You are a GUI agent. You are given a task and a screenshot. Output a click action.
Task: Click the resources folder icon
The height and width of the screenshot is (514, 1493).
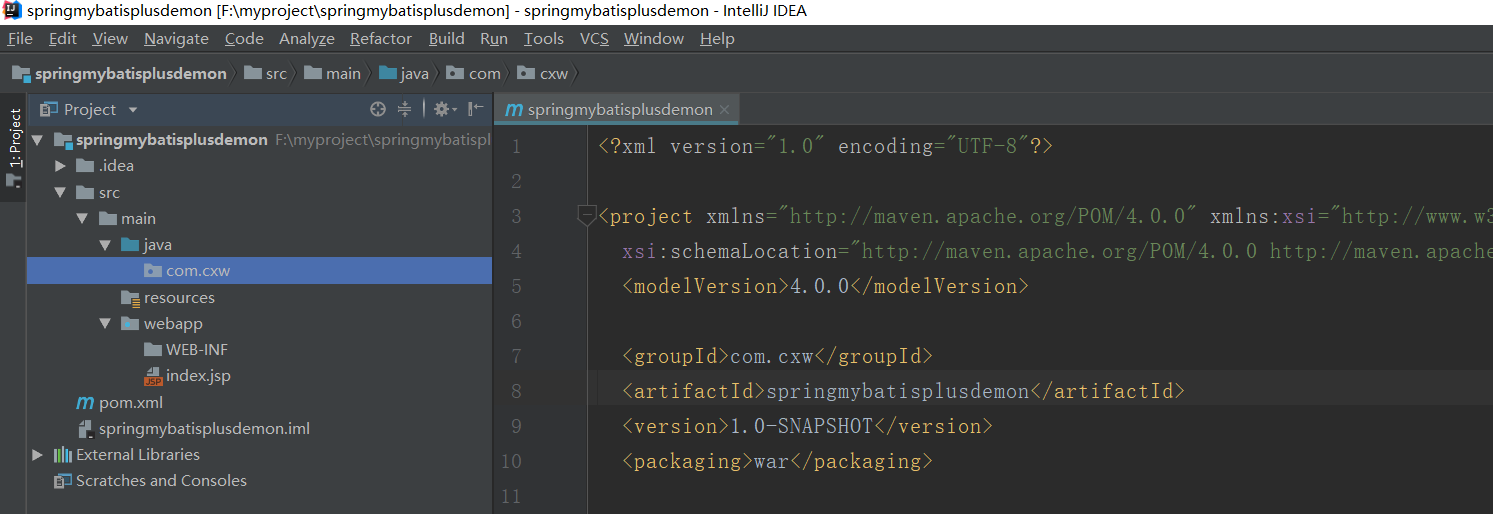tap(130, 297)
